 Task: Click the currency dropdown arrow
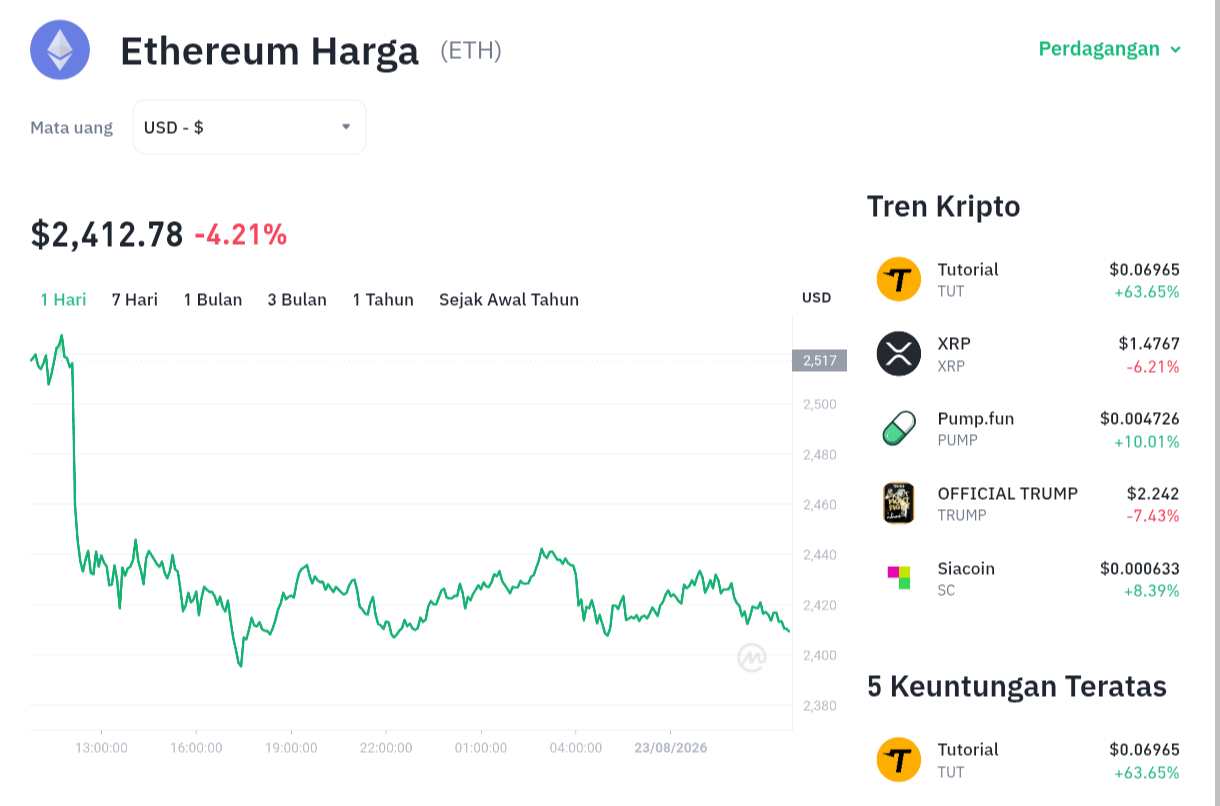click(x=346, y=127)
